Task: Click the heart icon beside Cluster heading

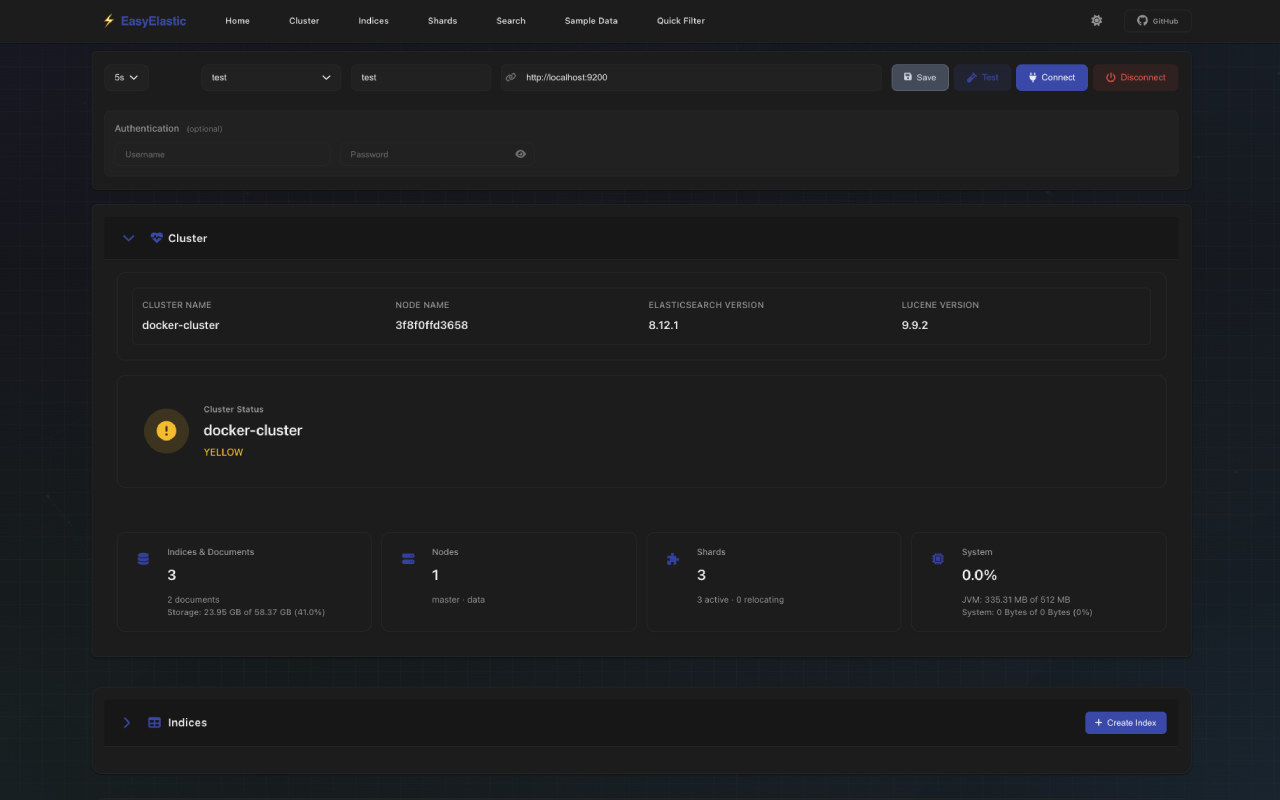Action: [x=156, y=237]
